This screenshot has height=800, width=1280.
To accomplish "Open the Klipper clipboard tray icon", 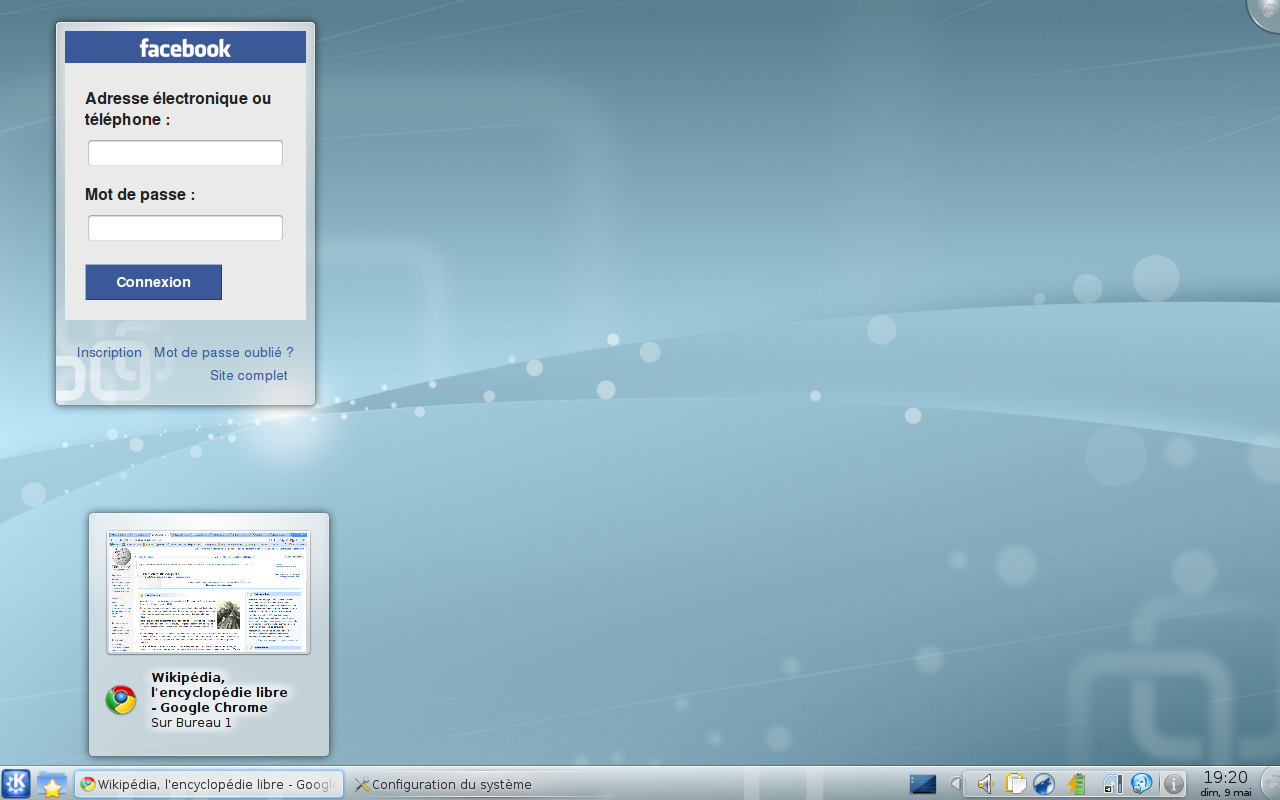I will pos(1015,784).
